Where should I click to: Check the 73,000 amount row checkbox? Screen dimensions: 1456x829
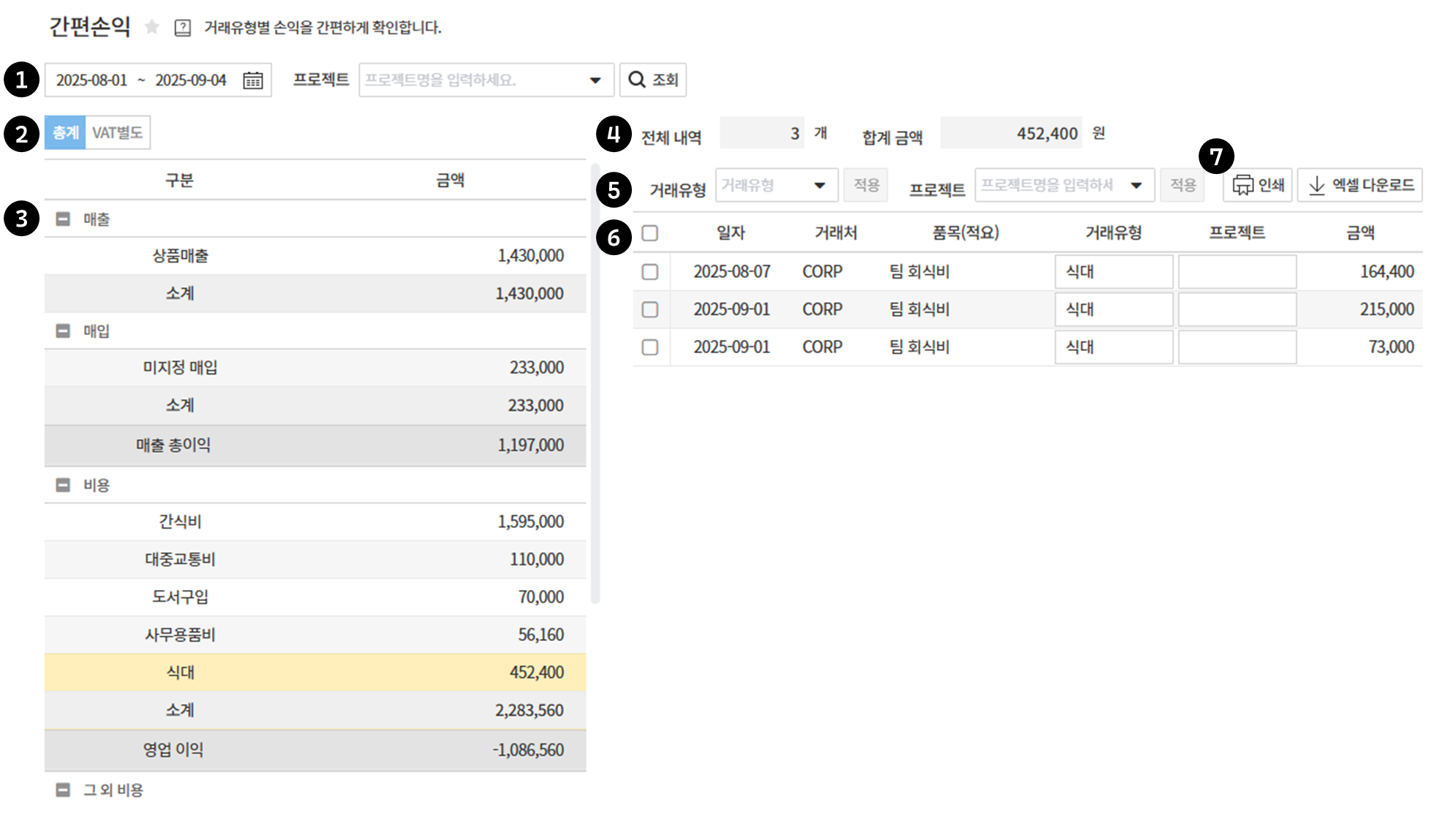coord(649,347)
